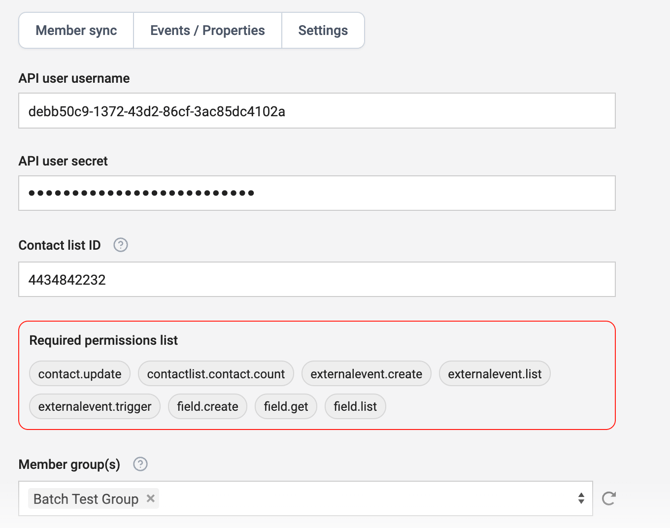Go to the Settings tab

click(323, 31)
